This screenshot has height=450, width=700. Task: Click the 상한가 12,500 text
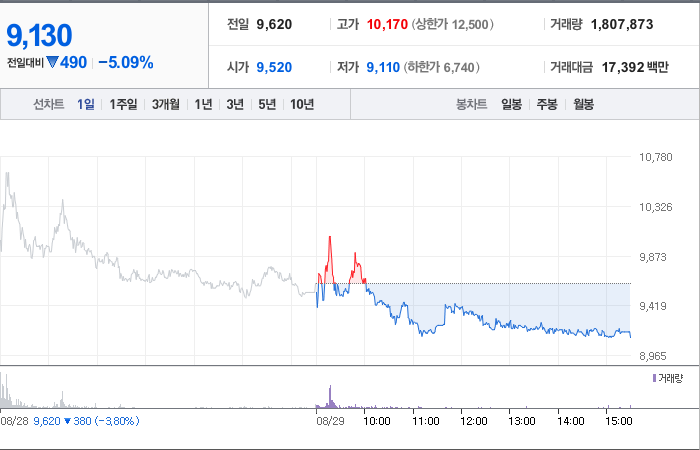[453, 24]
